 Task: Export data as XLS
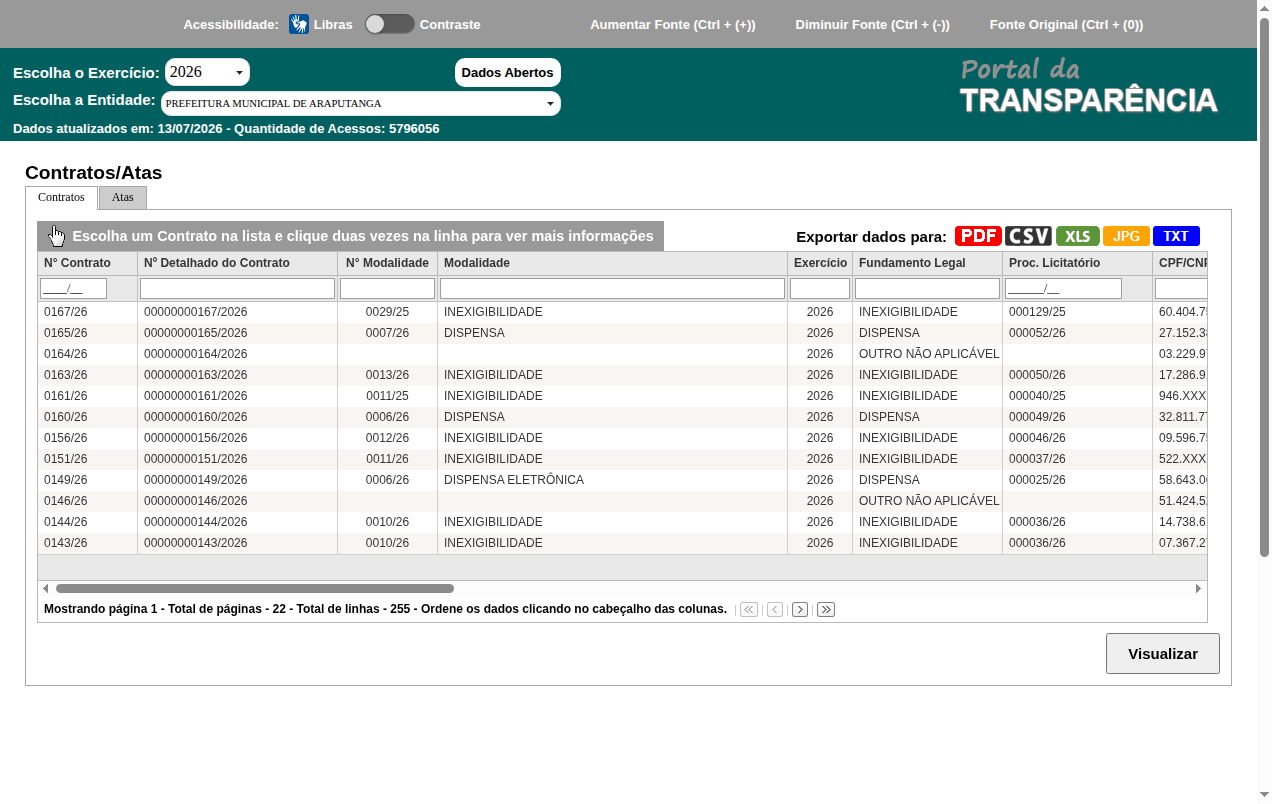(1077, 236)
